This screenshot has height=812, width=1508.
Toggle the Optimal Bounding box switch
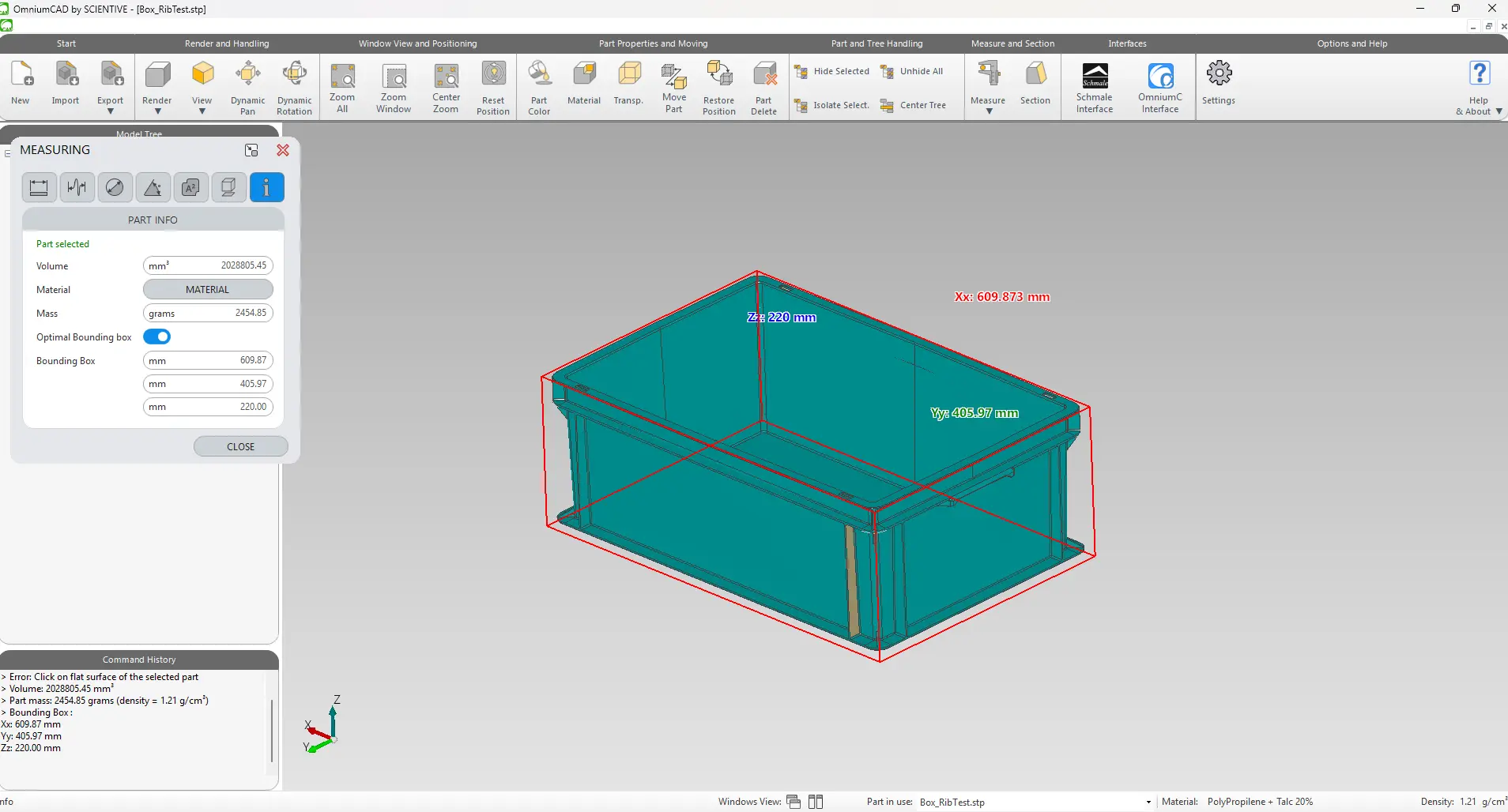click(157, 336)
